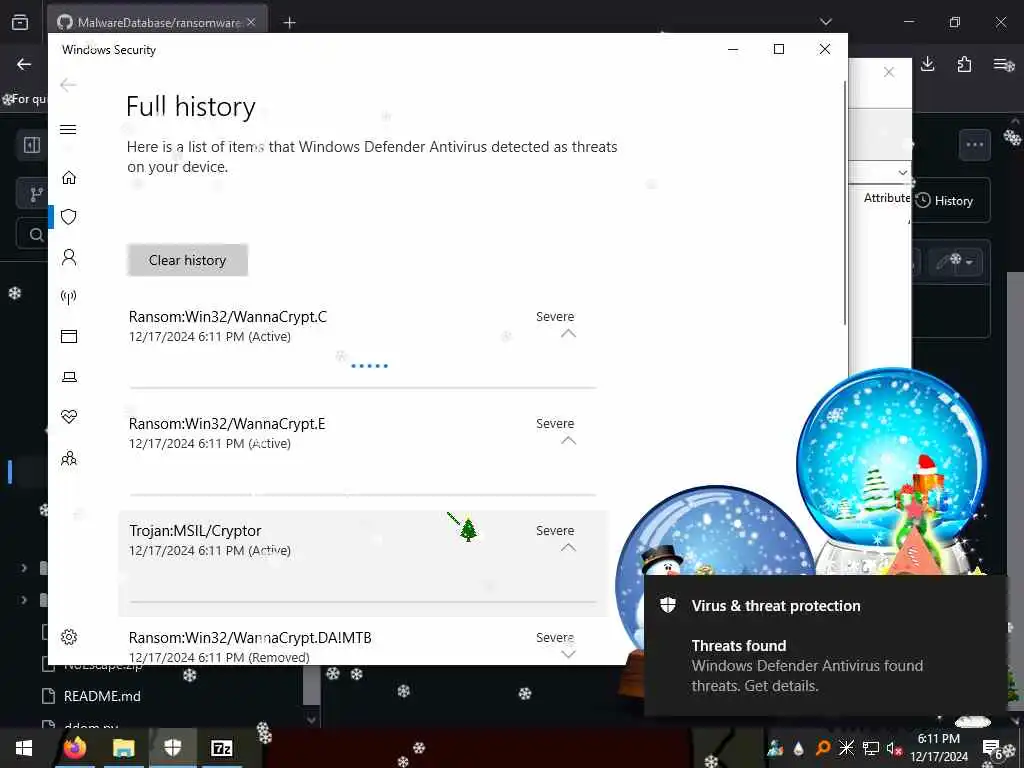Open the browser application menu
This screenshot has width=1024, height=768.
(x=1000, y=64)
